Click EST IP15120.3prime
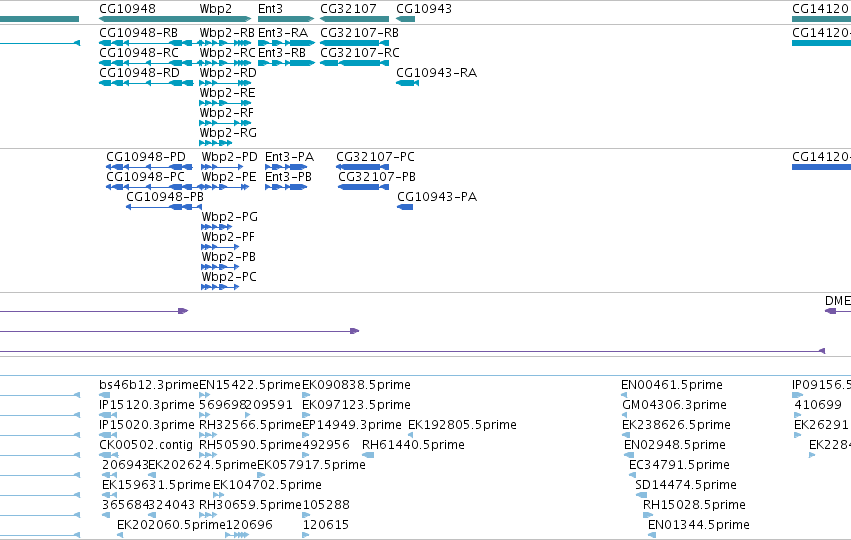Screen dimensions: 851x540 point(107,415)
